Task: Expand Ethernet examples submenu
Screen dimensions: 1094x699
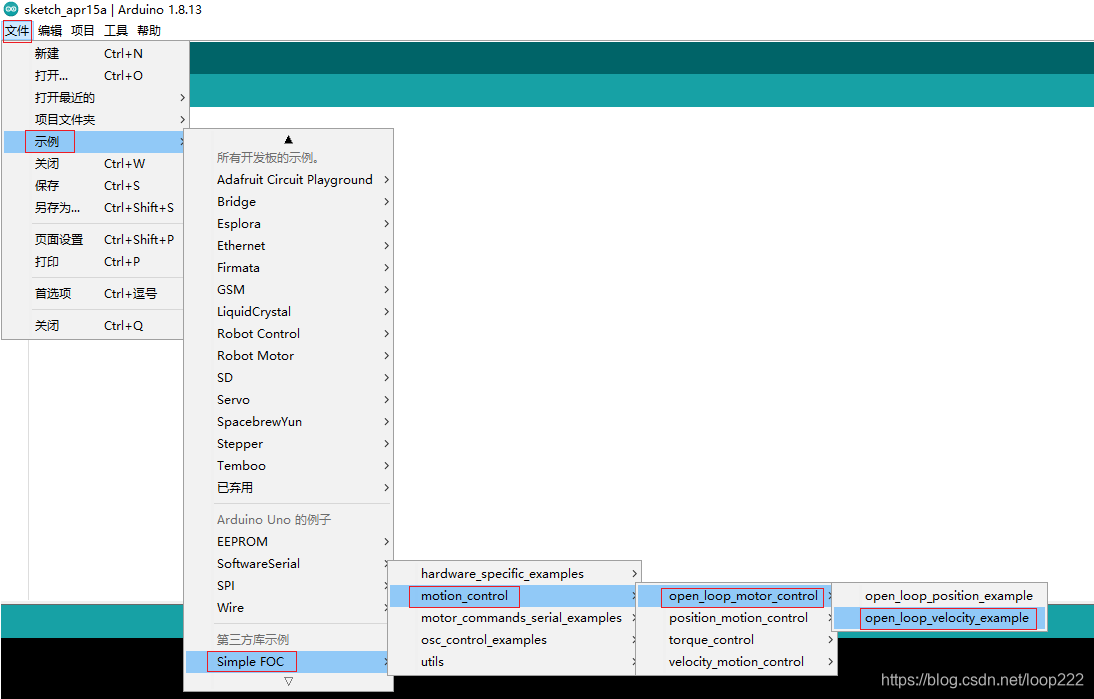Action: click(288, 246)
